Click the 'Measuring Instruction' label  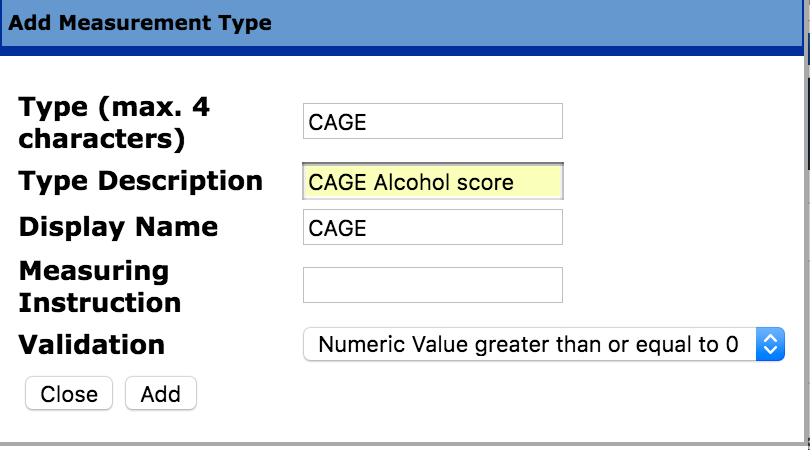click(100, 286)
